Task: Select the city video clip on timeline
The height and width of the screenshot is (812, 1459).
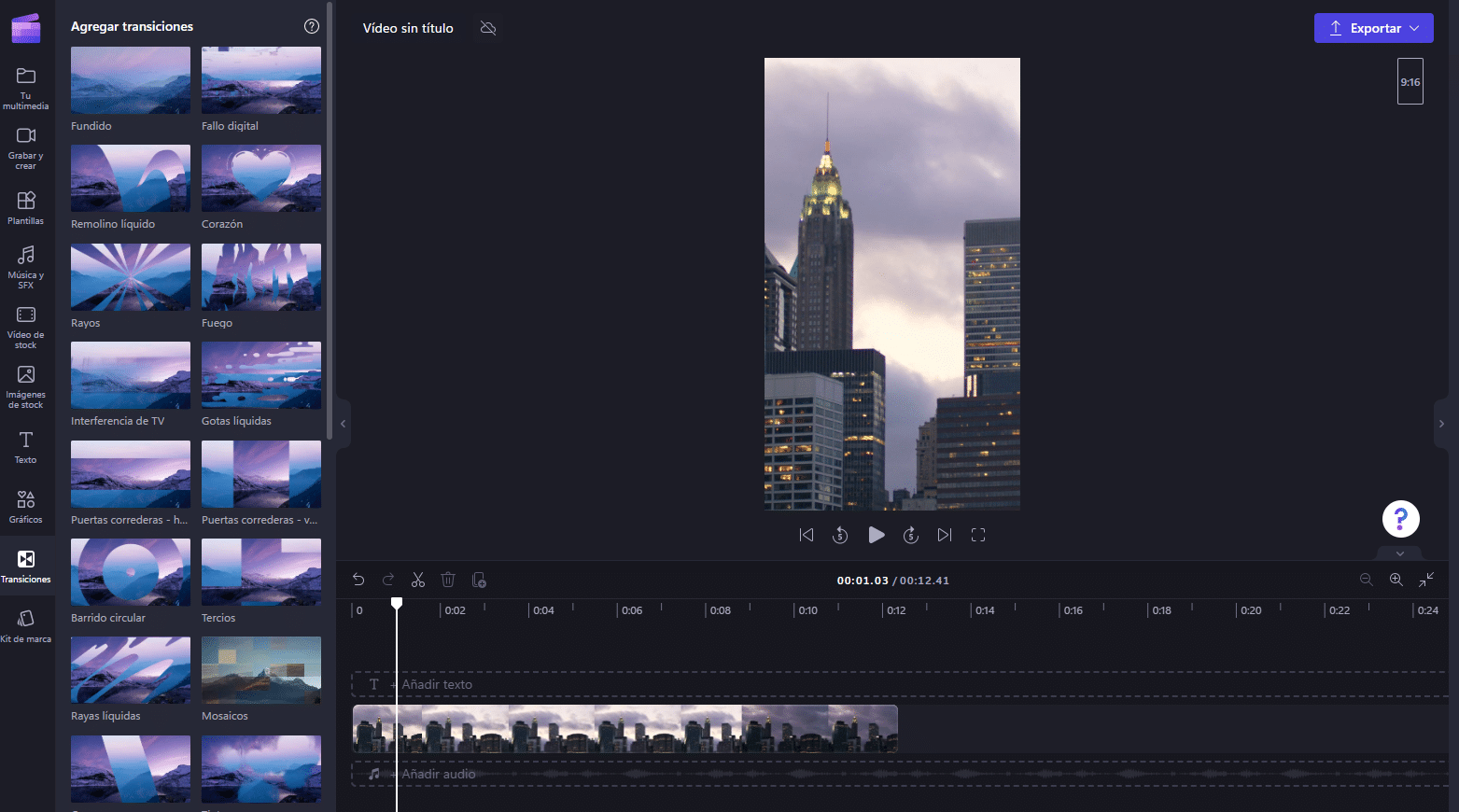Action: tap(625, 729)
